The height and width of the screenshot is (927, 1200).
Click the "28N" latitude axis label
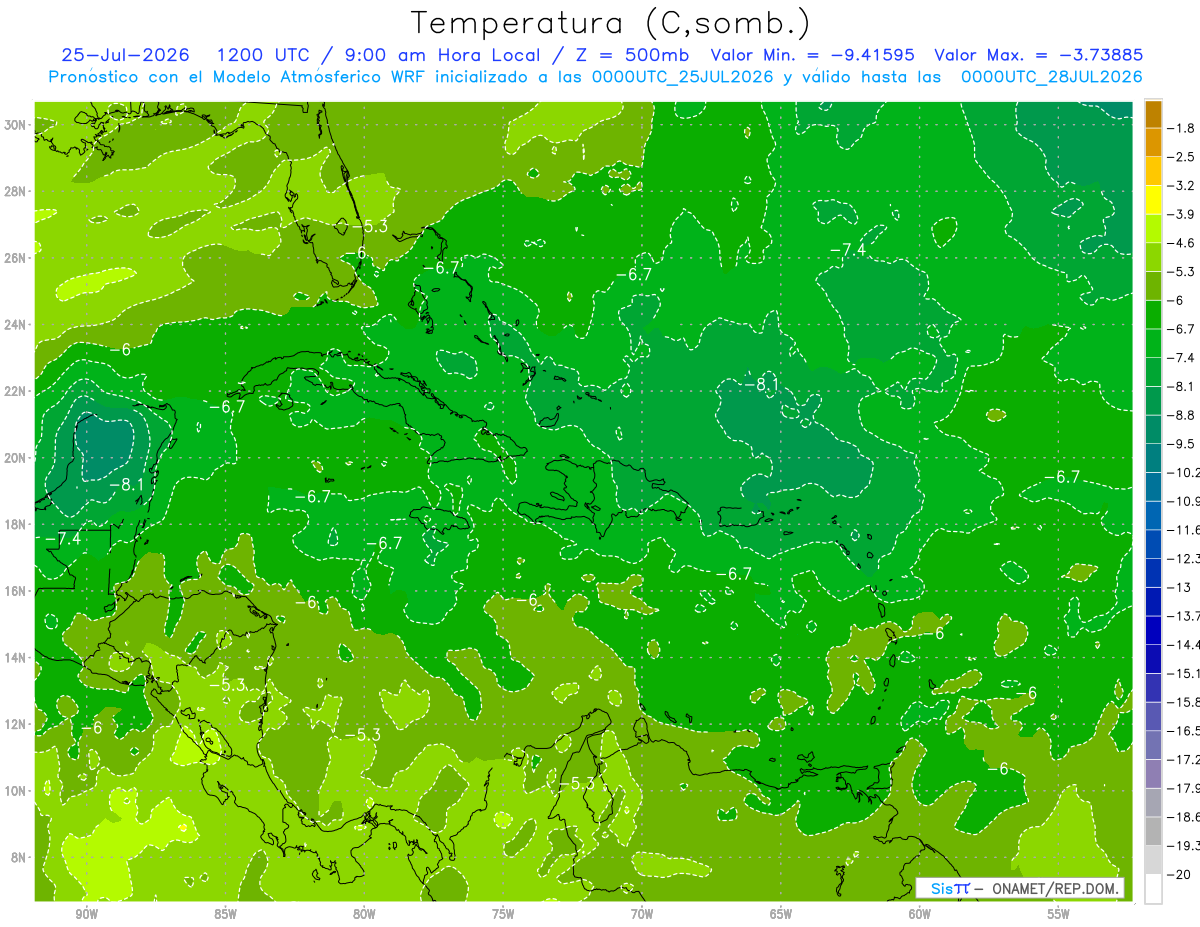(x=16, y=191)
